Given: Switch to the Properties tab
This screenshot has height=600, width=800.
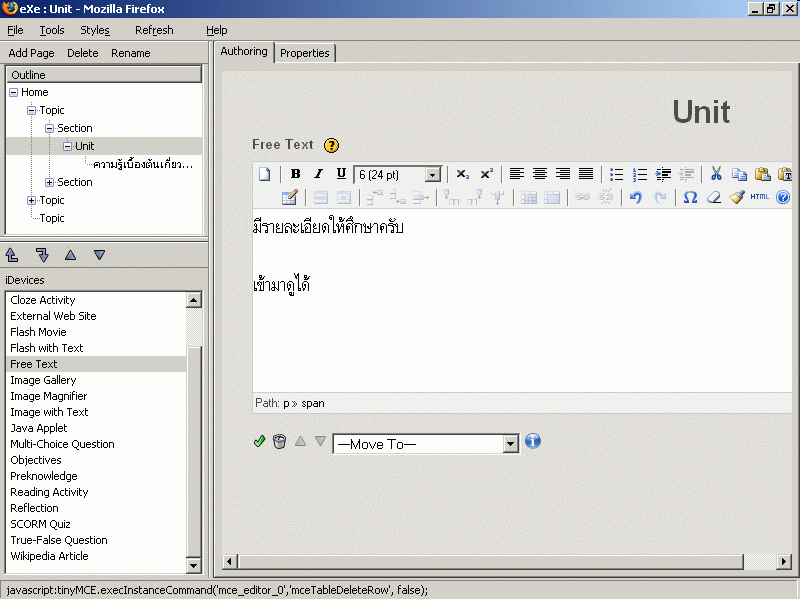Looking at the screenshot, I should pos(305,53).
